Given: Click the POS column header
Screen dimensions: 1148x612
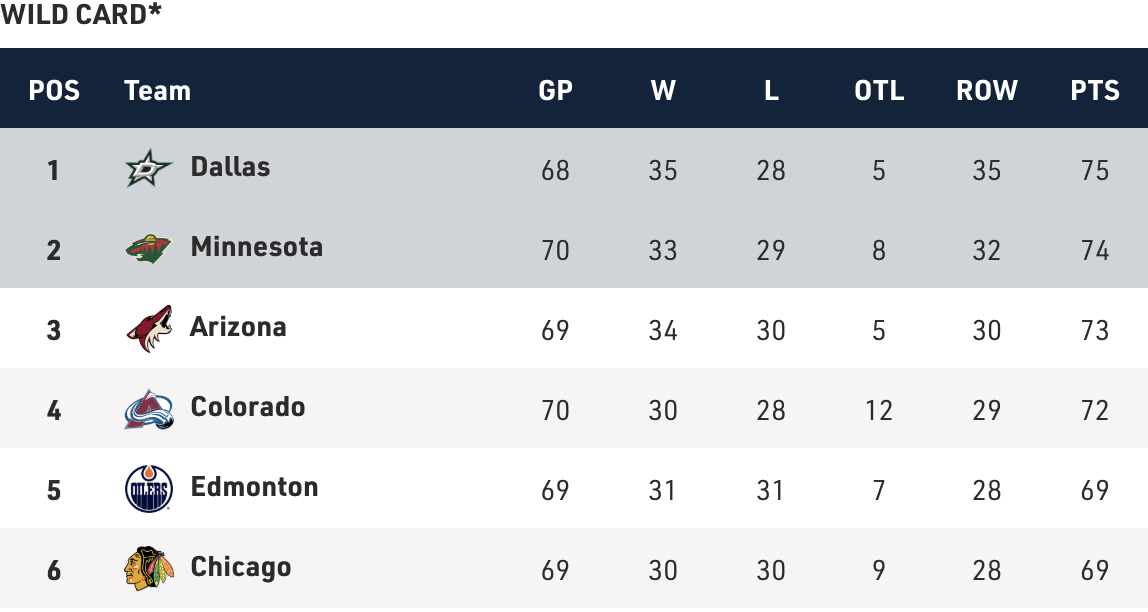Looking at the screenshot, I should pos(54,91).
